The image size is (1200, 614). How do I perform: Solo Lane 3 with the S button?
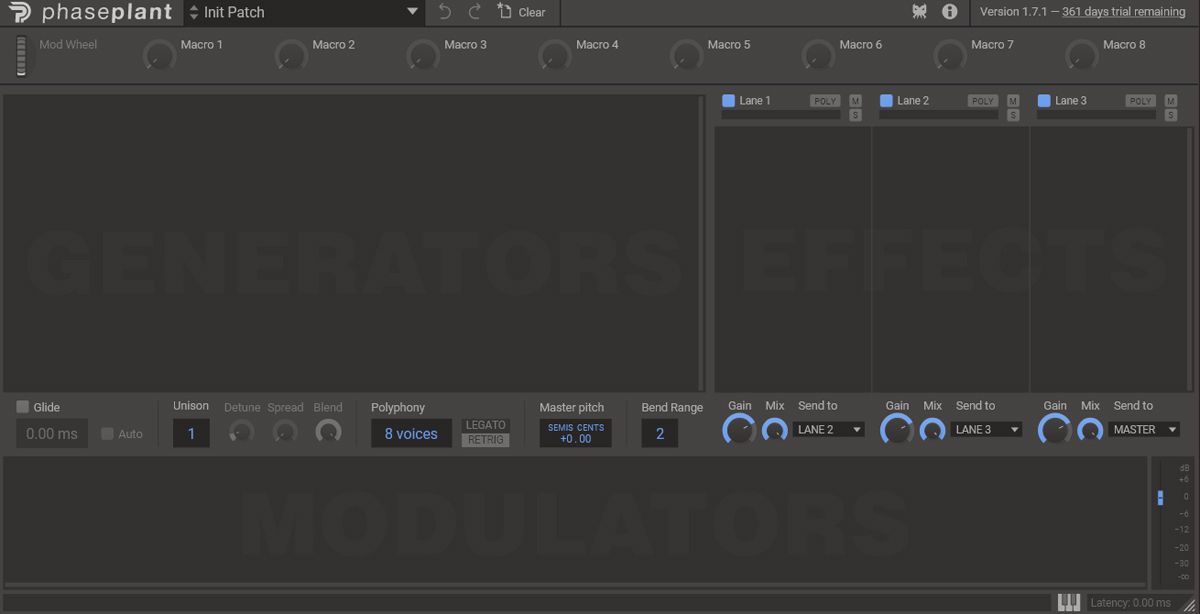coord(1171,115)
